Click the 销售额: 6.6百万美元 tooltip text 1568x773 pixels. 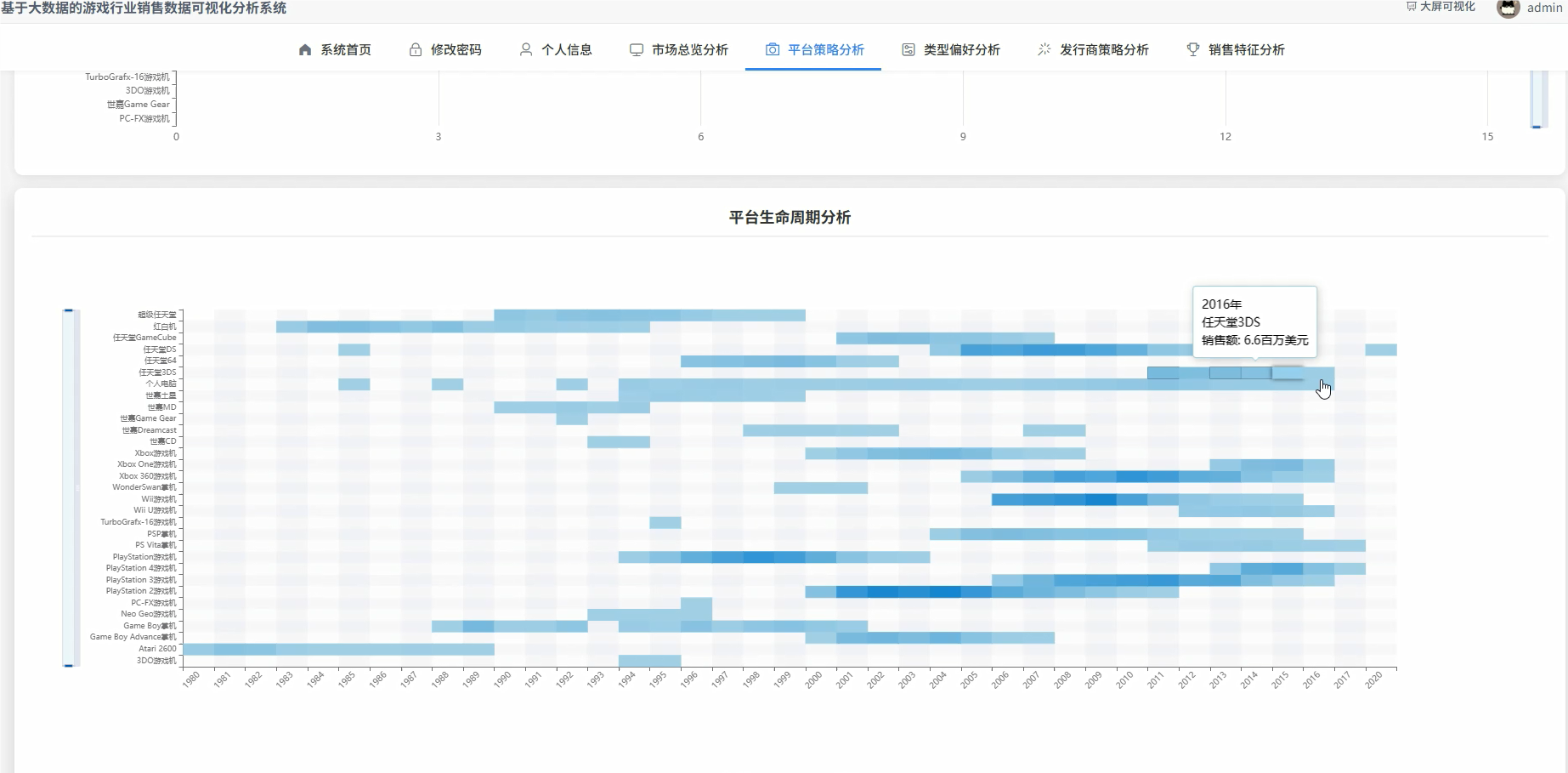(1254, 340)
